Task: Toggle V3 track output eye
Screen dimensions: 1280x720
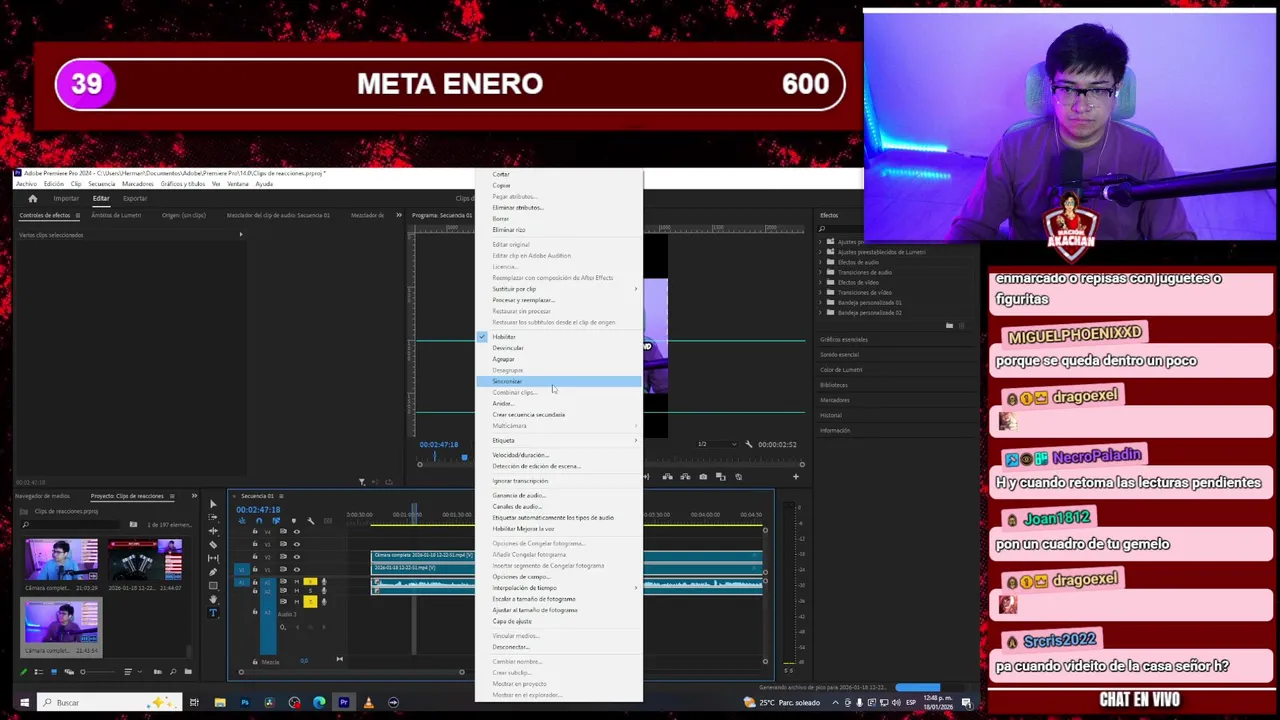Action: tap(297, 544)
